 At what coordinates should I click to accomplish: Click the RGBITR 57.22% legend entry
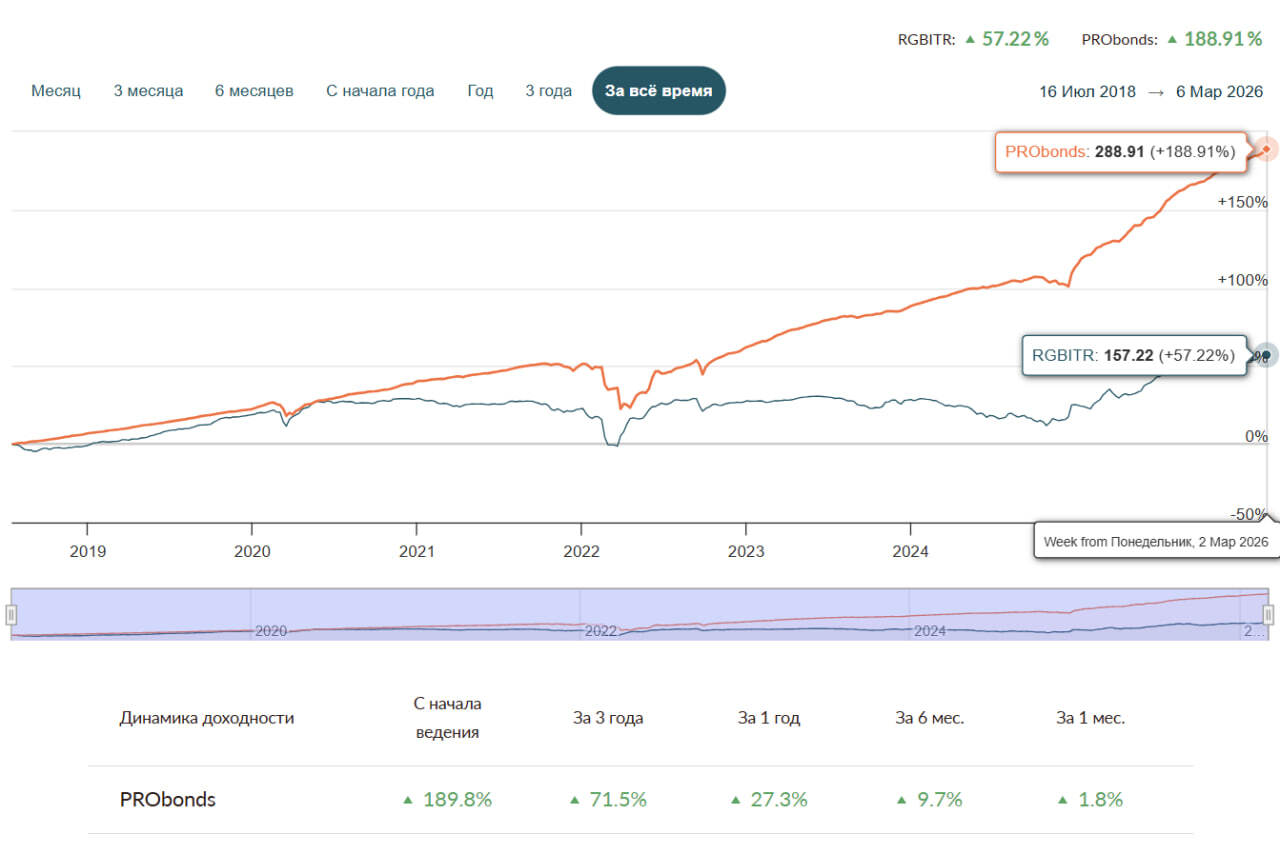[973, 40]
